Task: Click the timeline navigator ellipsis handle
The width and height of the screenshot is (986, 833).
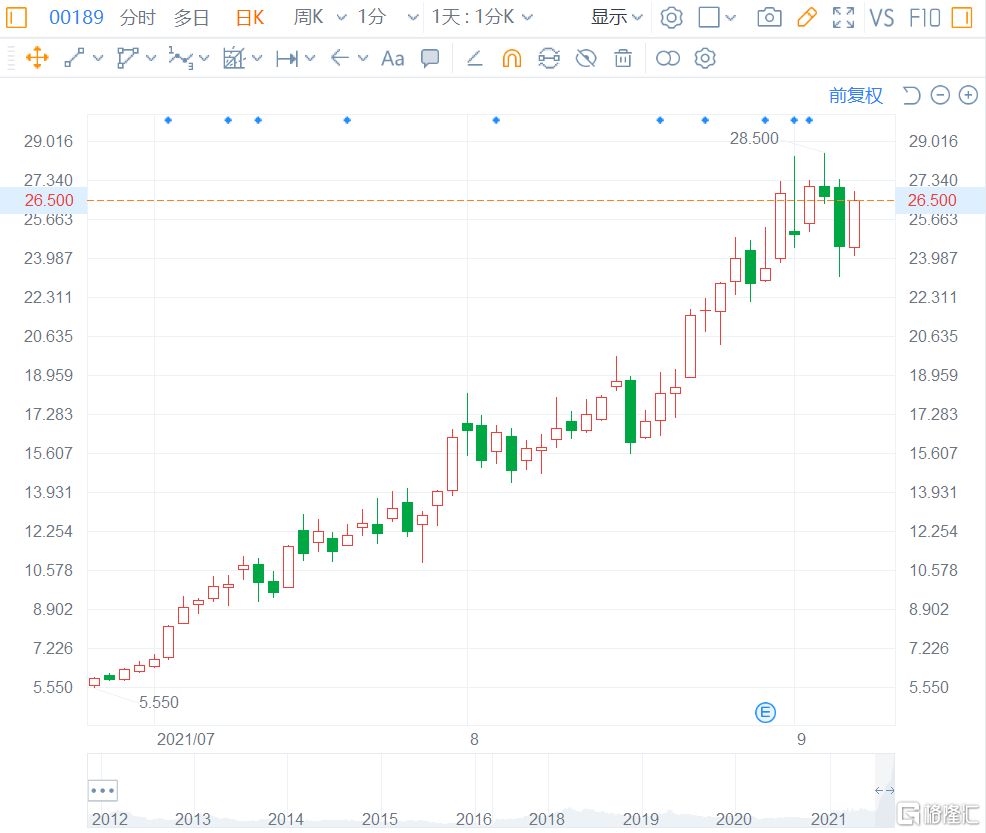Action: point(103,789)
